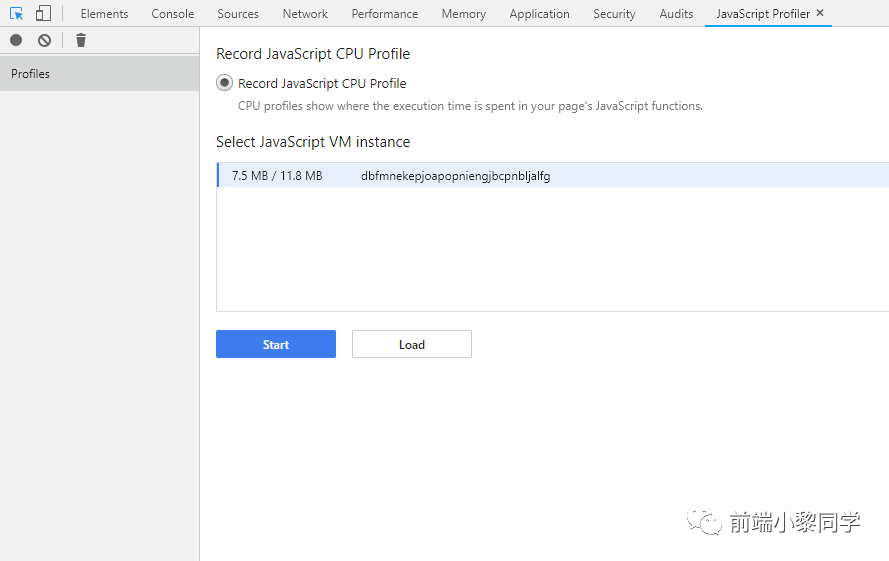
Task: Close the JavaScript Profiler tab
Action: (820, 12)
